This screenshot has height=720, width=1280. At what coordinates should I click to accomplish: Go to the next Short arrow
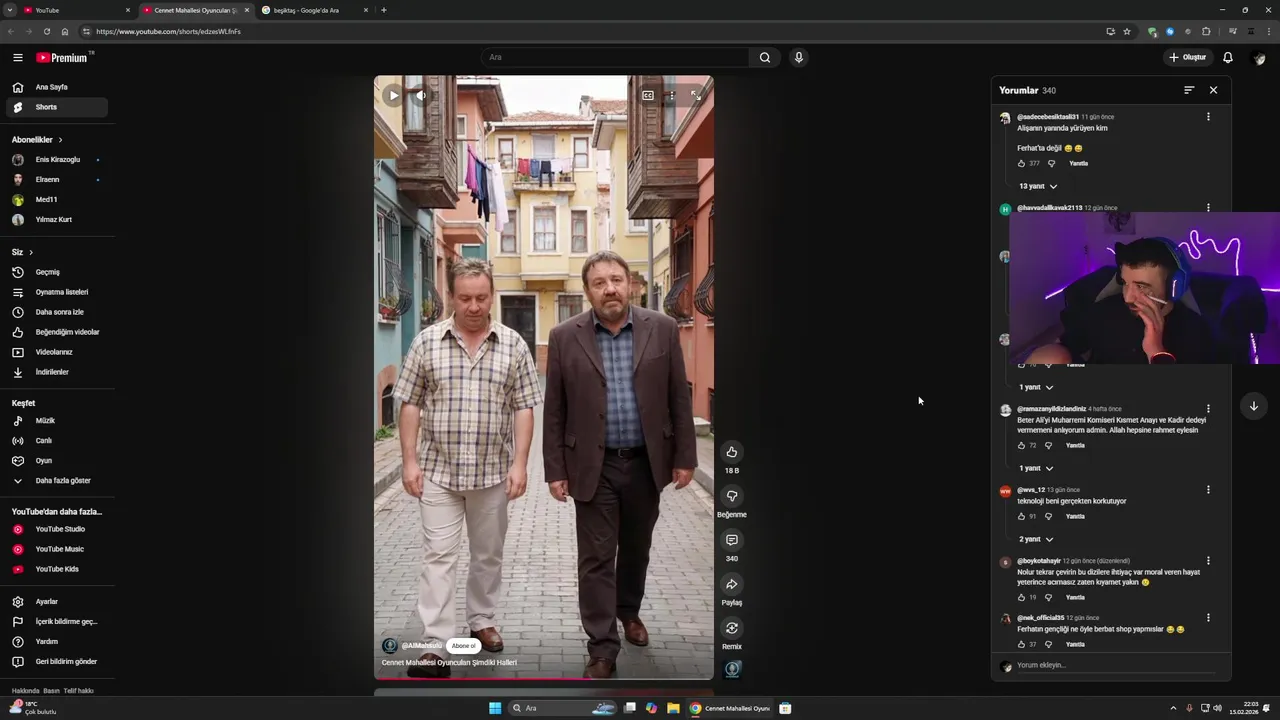point(1254,406)
